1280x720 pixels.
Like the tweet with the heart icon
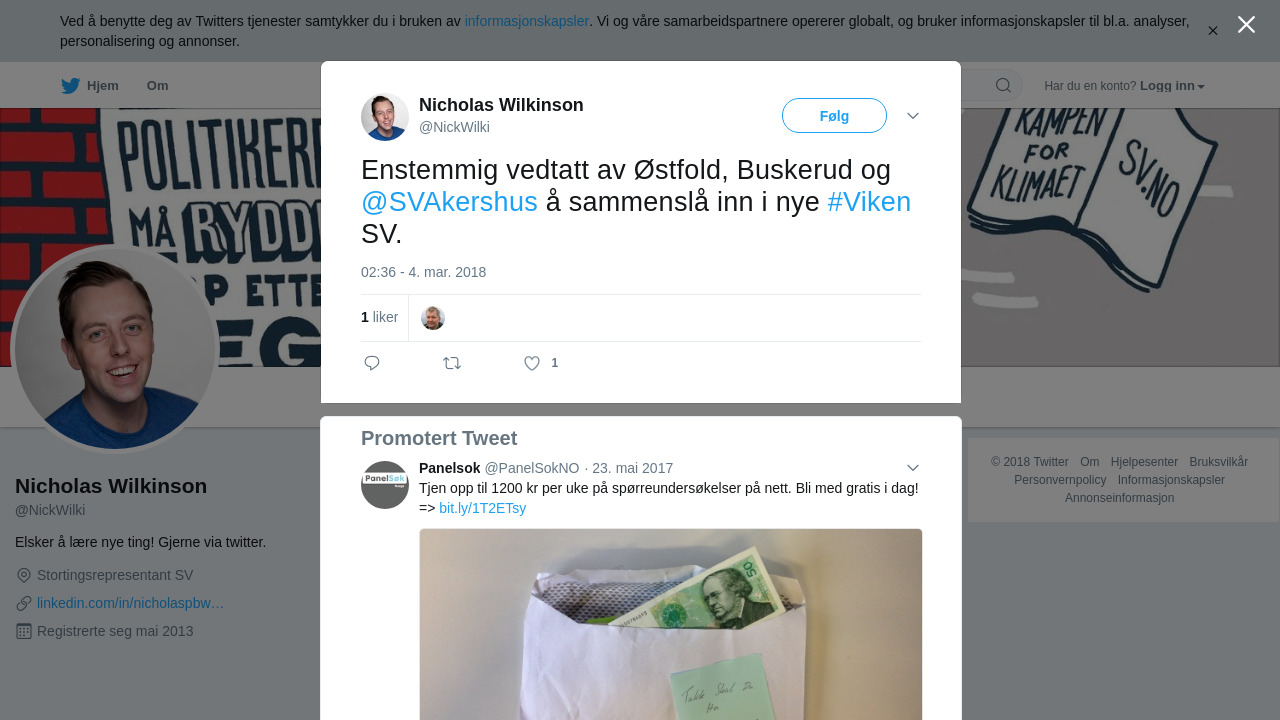532,363
